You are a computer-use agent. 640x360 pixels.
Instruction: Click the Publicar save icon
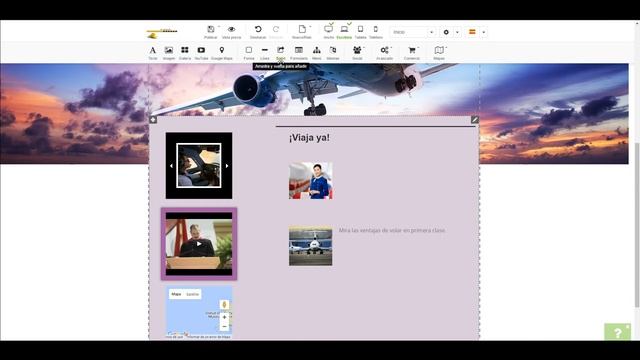(x=211, y=29)
